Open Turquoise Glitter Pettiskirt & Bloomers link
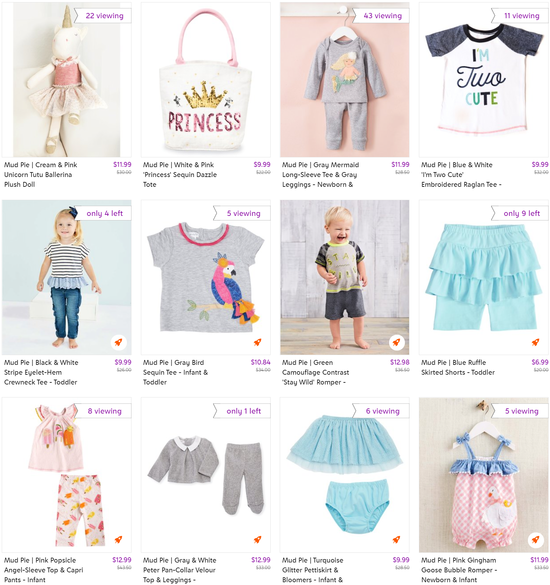The width and height of the screenshot is (550, 585). [313, 570]
